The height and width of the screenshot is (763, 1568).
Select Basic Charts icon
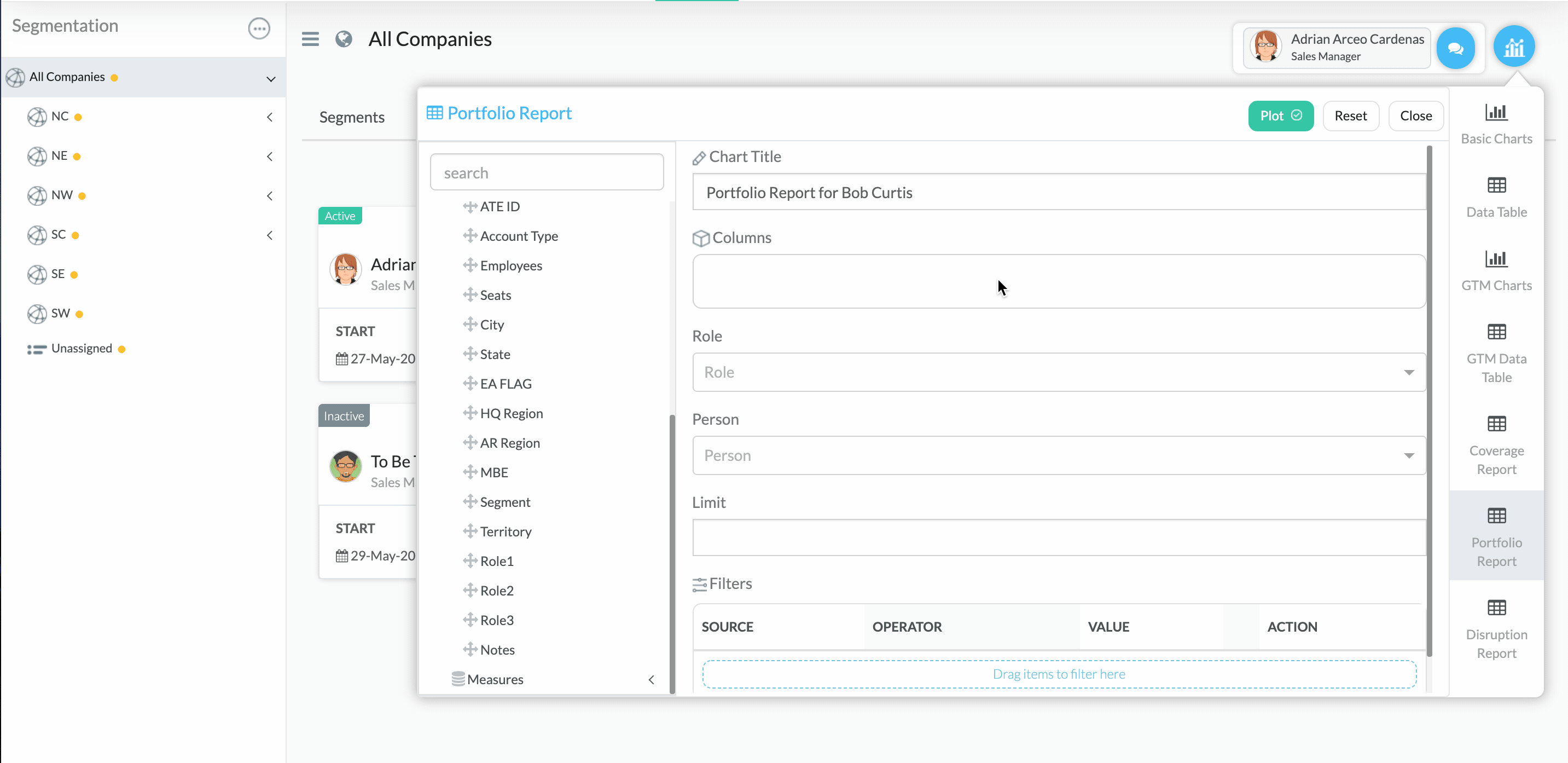coord(1496,113)
